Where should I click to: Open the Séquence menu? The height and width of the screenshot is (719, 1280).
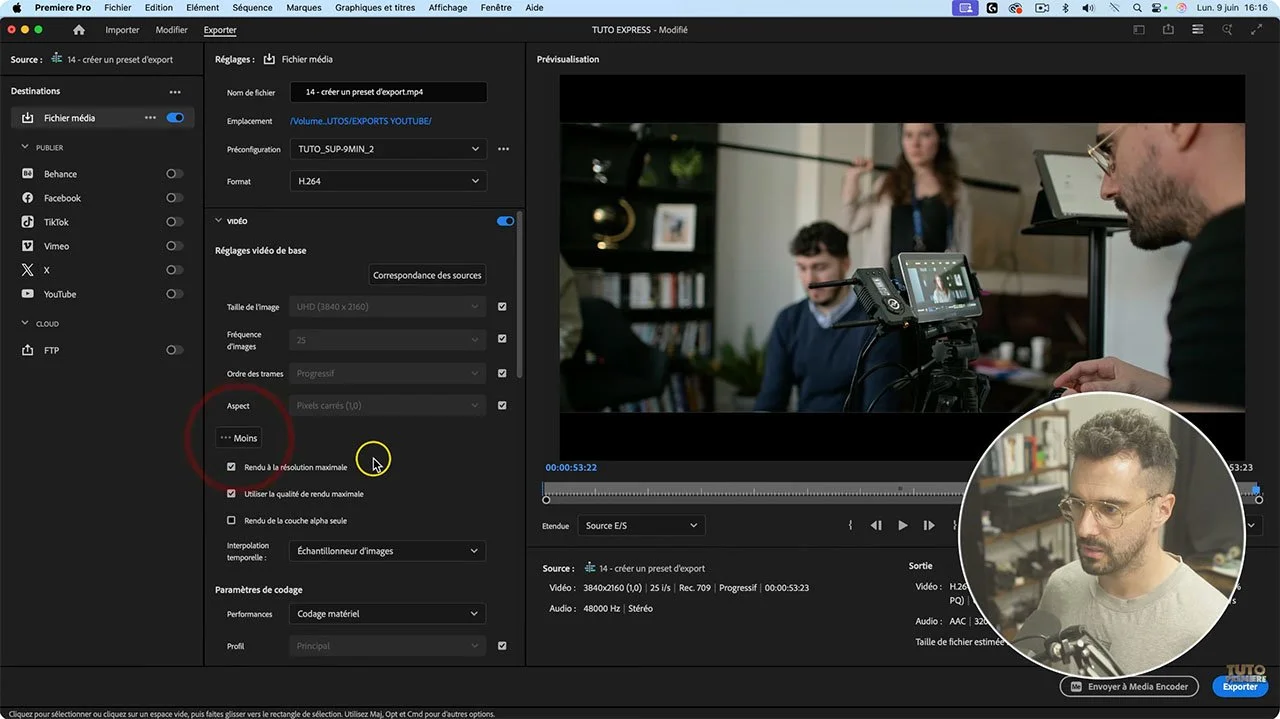pyautogui.click(x=253, y=8)
